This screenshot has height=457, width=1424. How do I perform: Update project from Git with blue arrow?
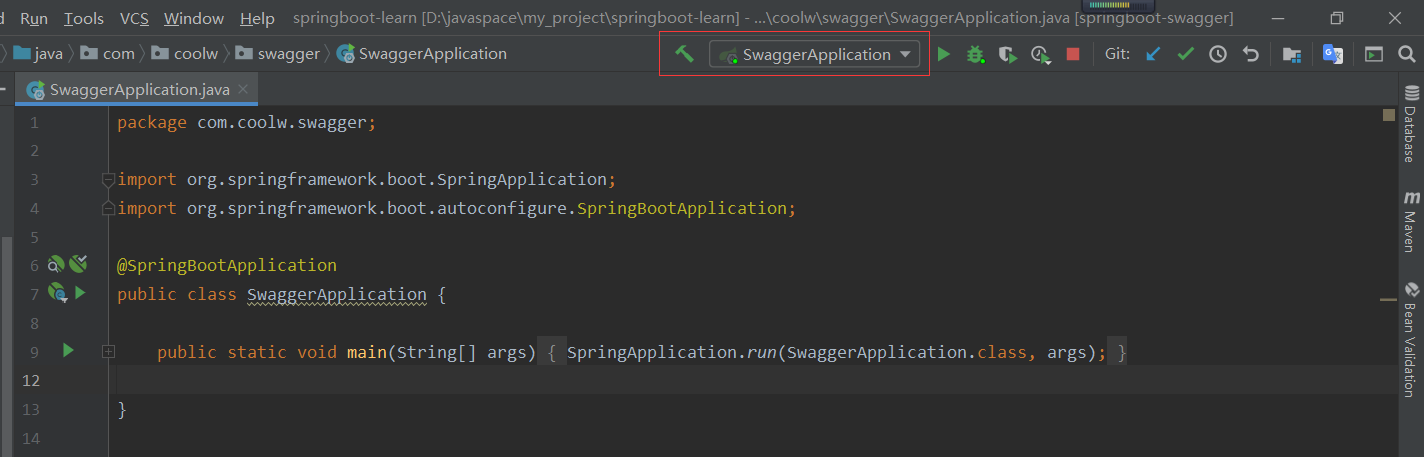pos(1153,55)
